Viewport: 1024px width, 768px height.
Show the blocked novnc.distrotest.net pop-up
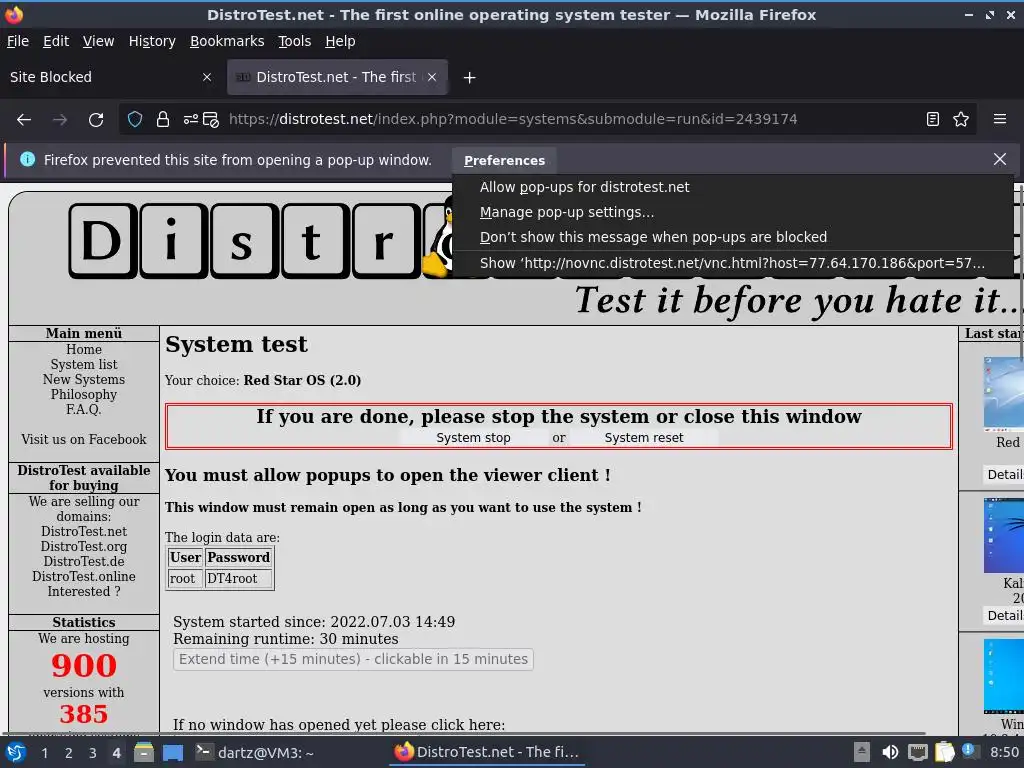click(x=733, y=263)
